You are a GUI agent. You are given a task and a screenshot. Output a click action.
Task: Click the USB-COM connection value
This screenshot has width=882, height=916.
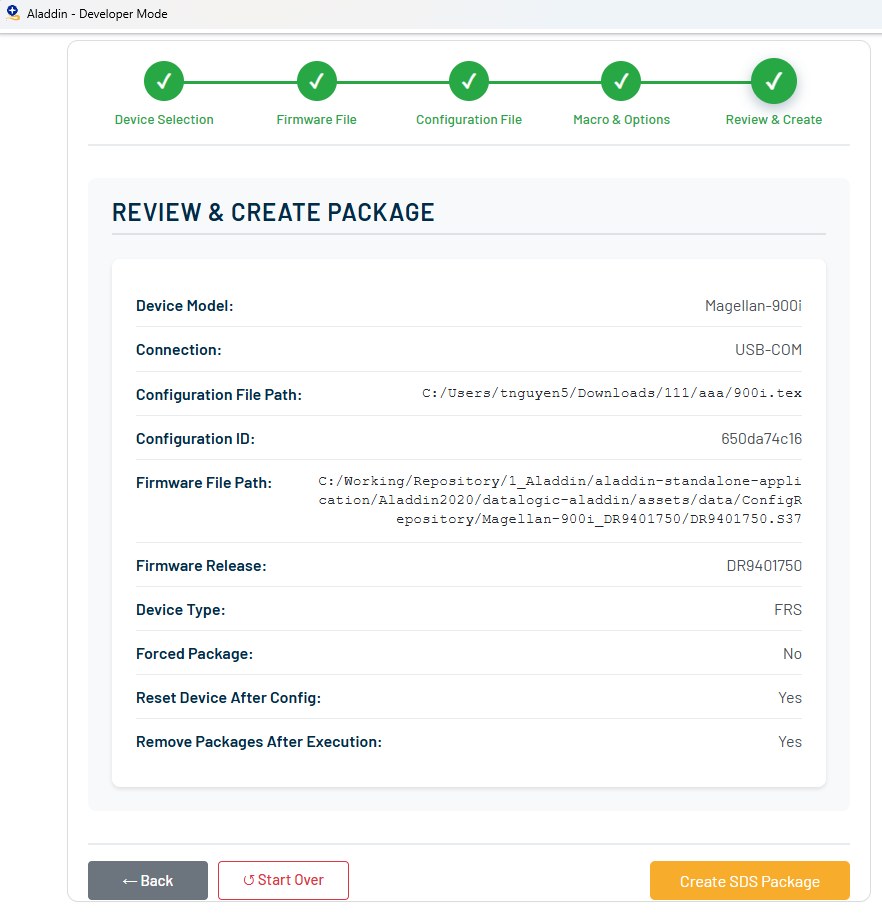[x=768, y=350]
